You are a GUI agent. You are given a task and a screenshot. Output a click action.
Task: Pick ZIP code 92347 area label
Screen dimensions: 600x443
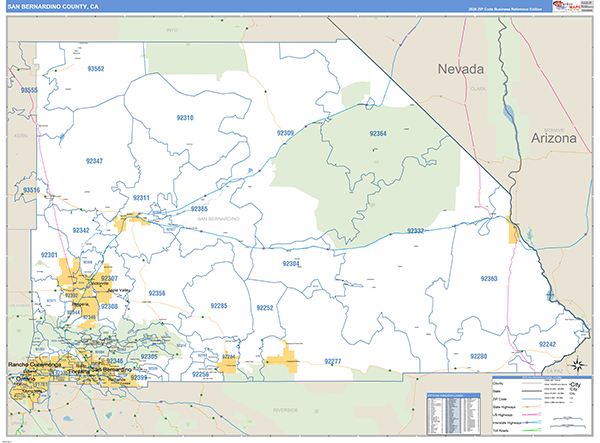94,160
